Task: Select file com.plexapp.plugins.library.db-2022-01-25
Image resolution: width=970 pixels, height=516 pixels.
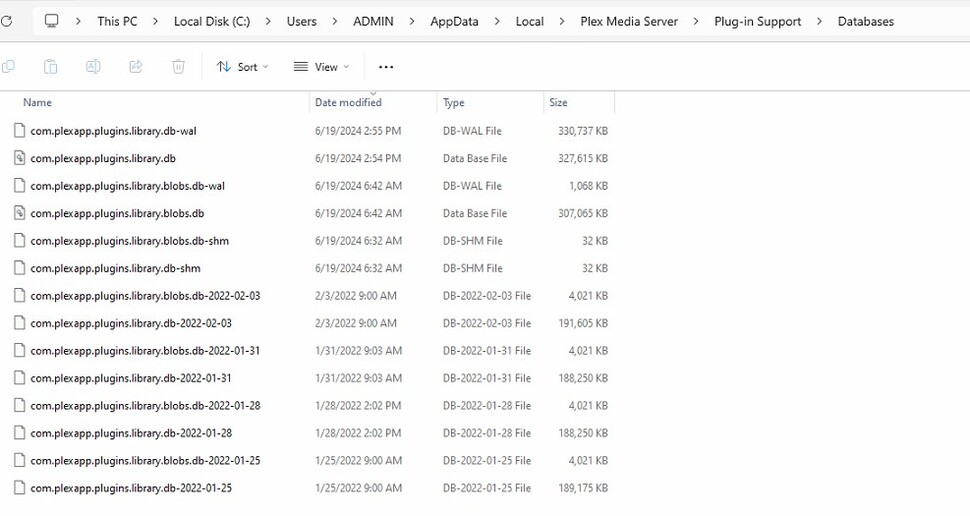Action: [131, 488]
